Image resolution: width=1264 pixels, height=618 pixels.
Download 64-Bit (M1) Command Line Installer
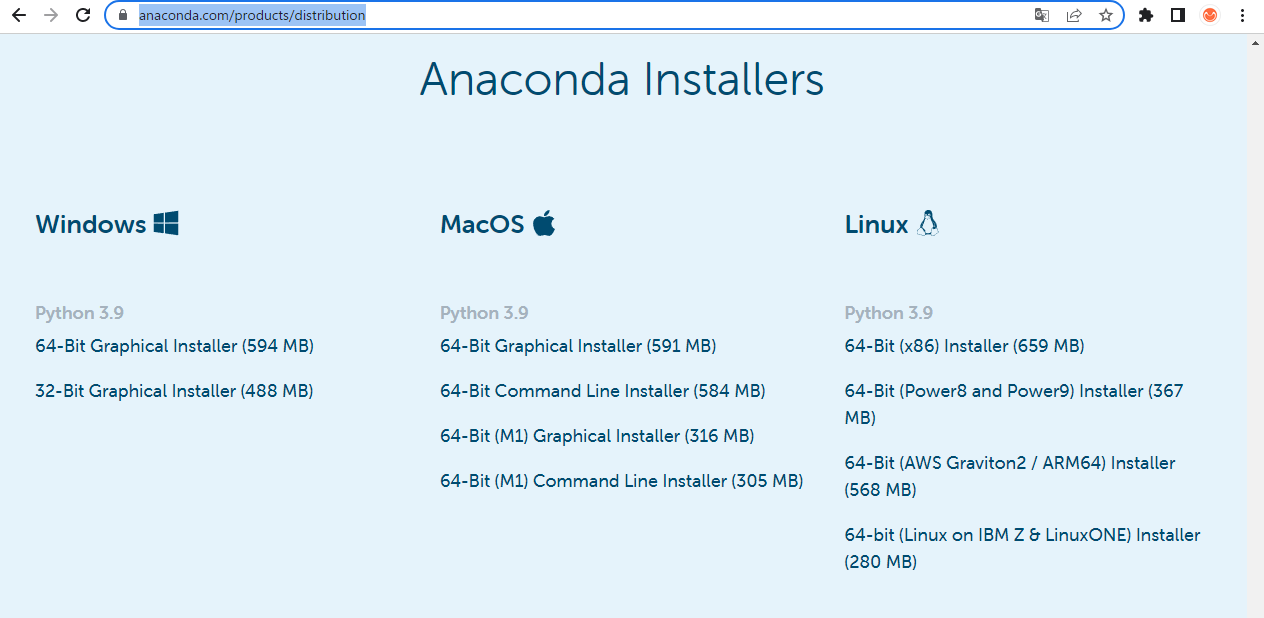pos(622,481)
